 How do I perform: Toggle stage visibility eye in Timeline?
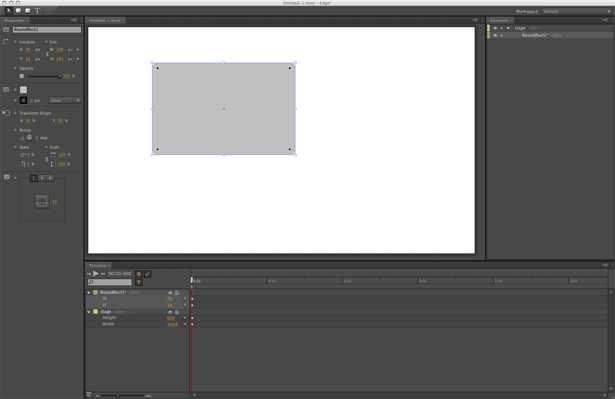point(170,312)
